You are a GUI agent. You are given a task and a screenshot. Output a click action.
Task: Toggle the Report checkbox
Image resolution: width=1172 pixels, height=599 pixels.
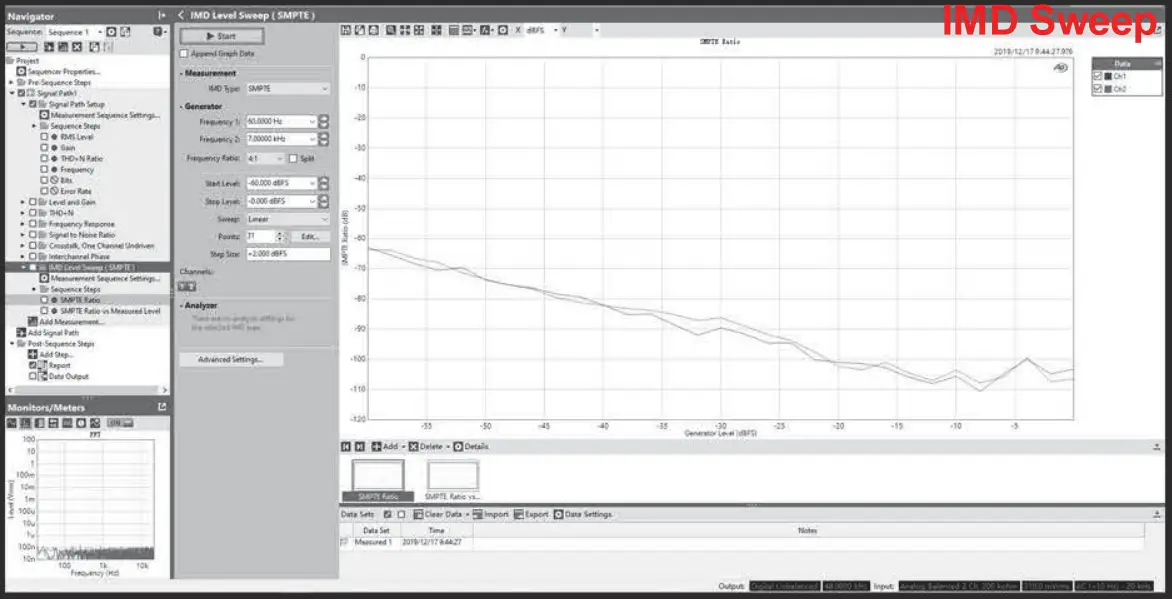[x=33, y=366]
